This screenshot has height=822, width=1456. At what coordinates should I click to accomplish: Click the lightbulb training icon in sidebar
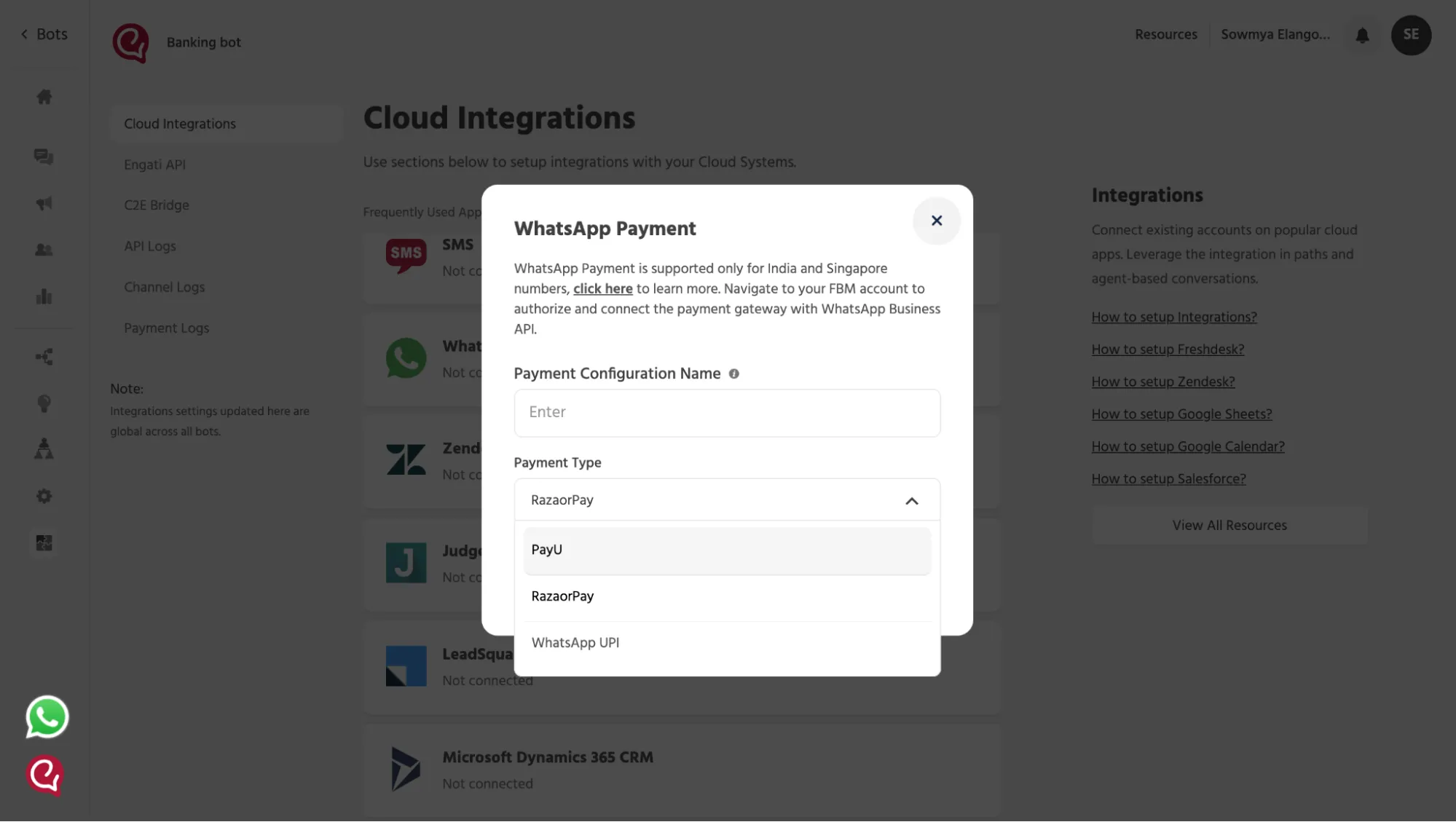point(44,403)
